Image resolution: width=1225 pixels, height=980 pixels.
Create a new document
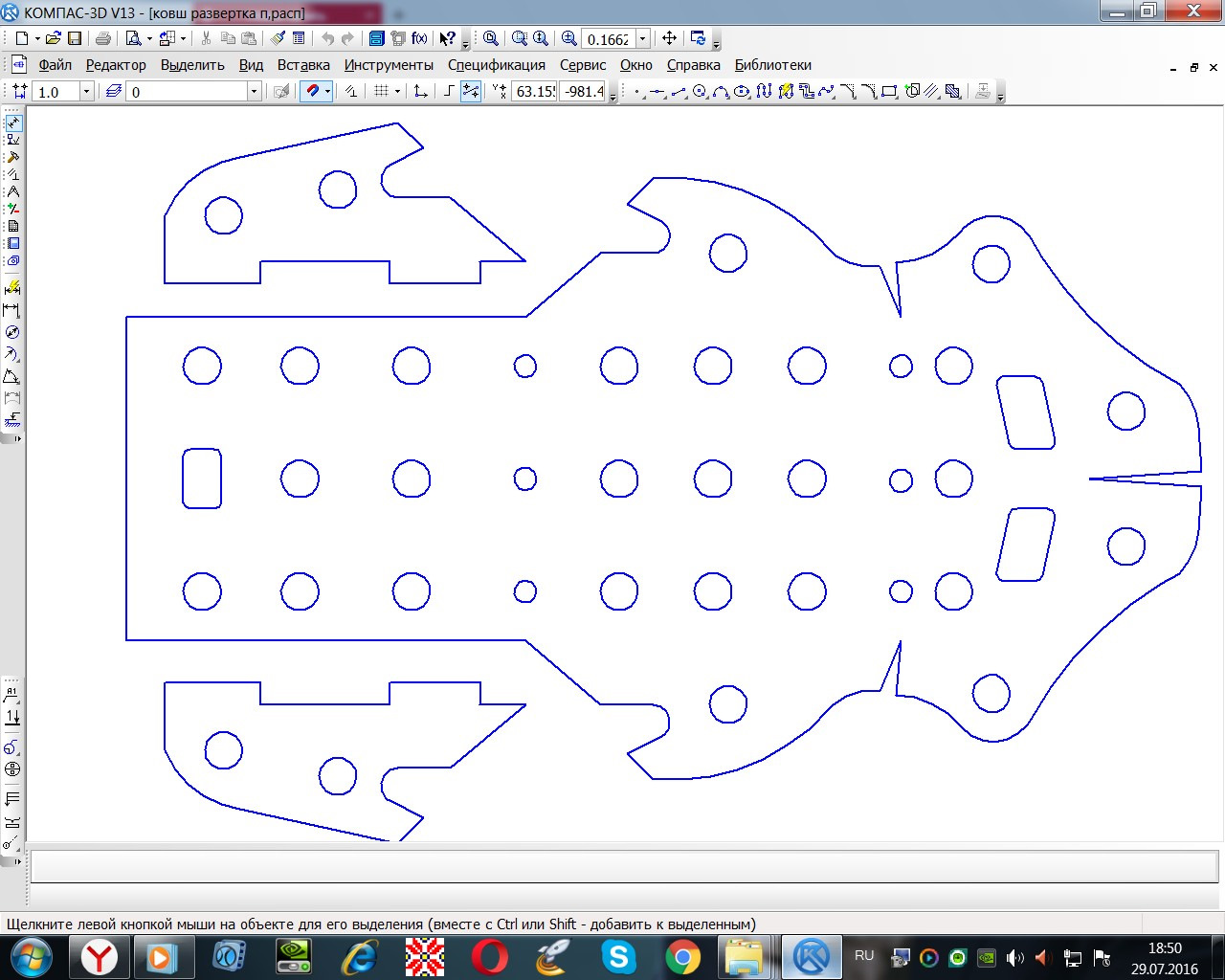click(21, 38)
